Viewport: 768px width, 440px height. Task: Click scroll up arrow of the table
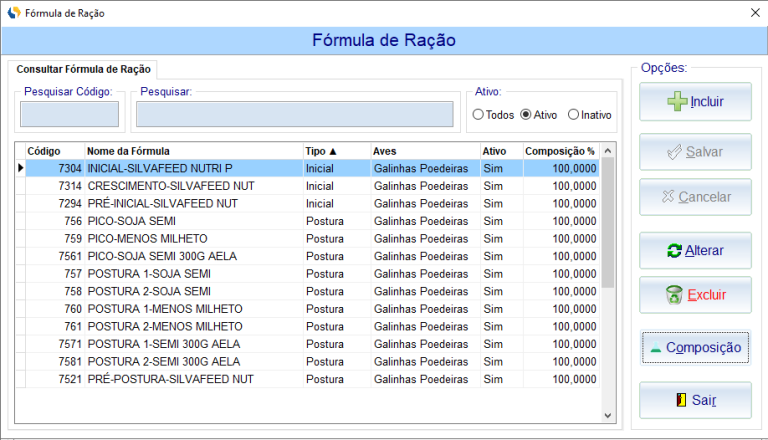(x=608, y=151)
